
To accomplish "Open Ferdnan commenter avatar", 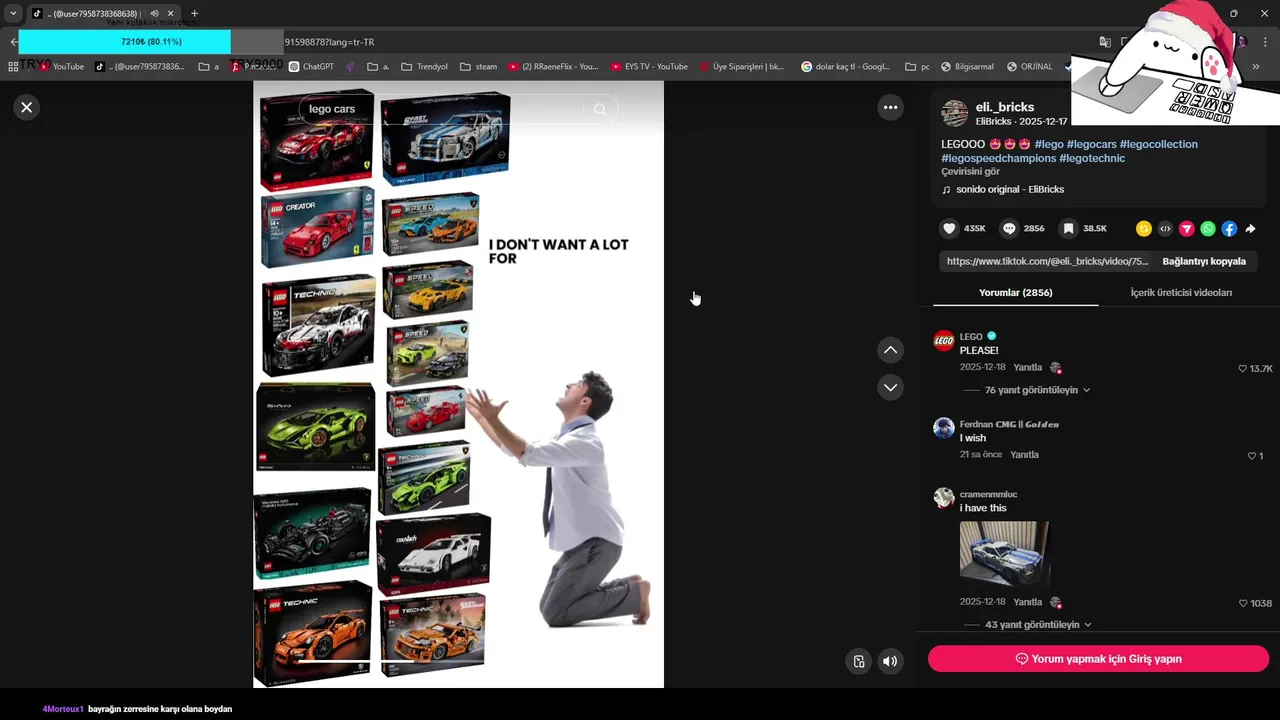I will point(944,428).
